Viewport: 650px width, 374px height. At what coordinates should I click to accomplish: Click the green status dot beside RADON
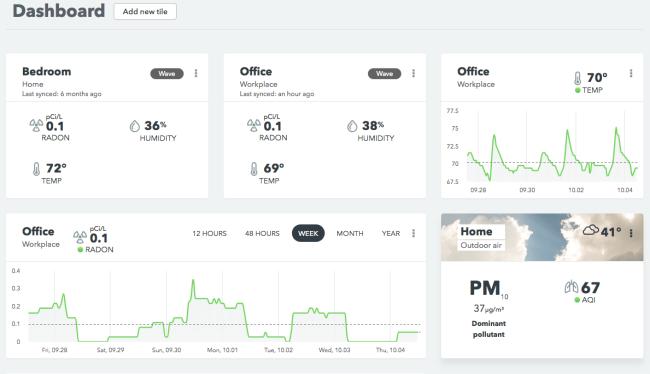(x=80, y=250)
